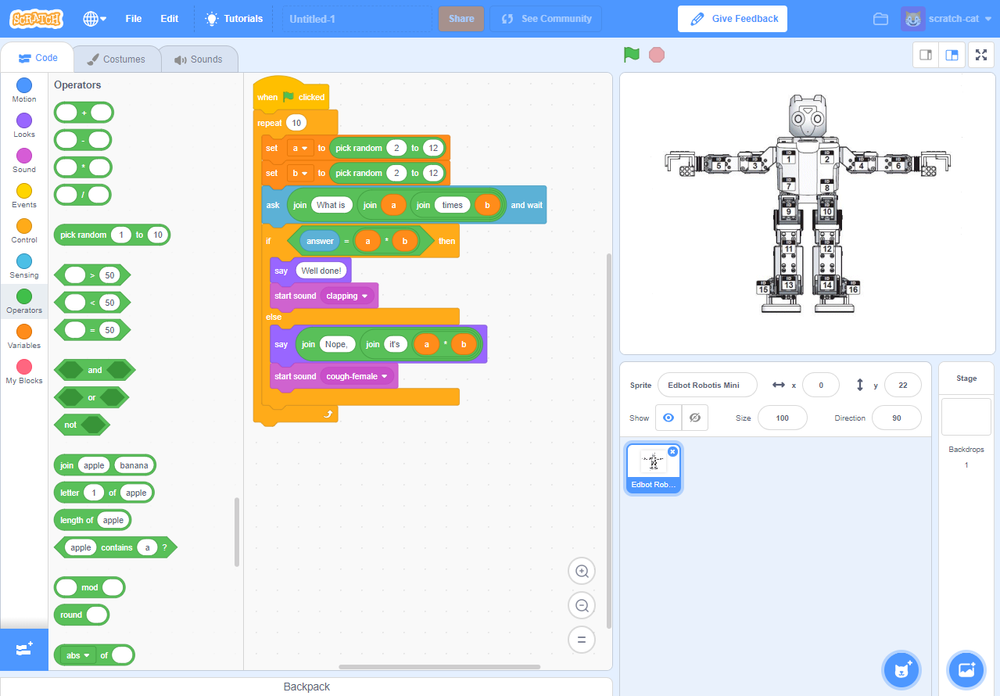Click the sprite x position input field
The image size is (1000, 696).
(x=820, y=384)
